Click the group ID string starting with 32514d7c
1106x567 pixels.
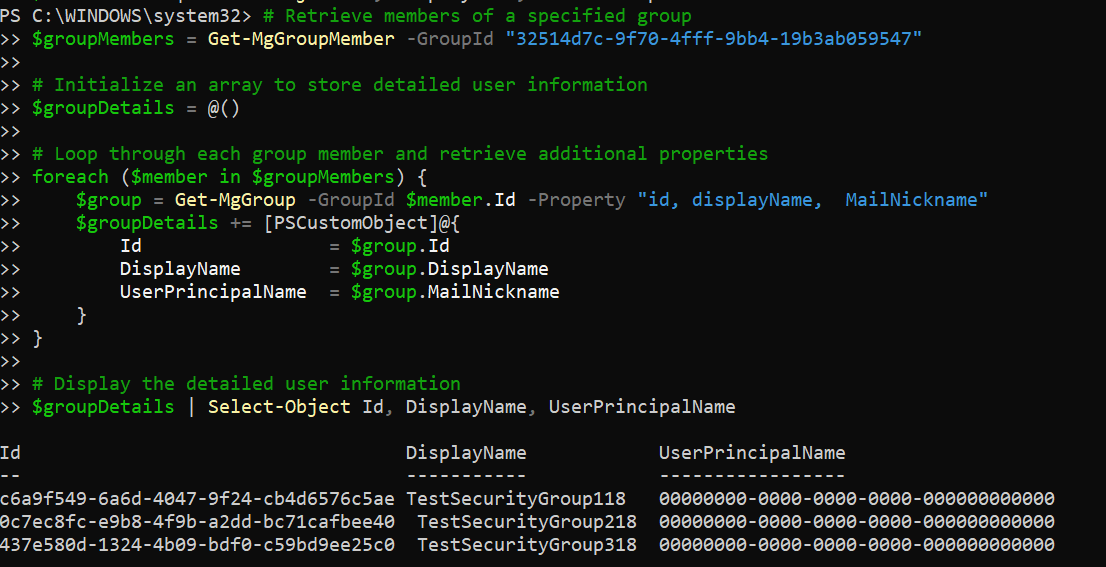click(713, 39)
